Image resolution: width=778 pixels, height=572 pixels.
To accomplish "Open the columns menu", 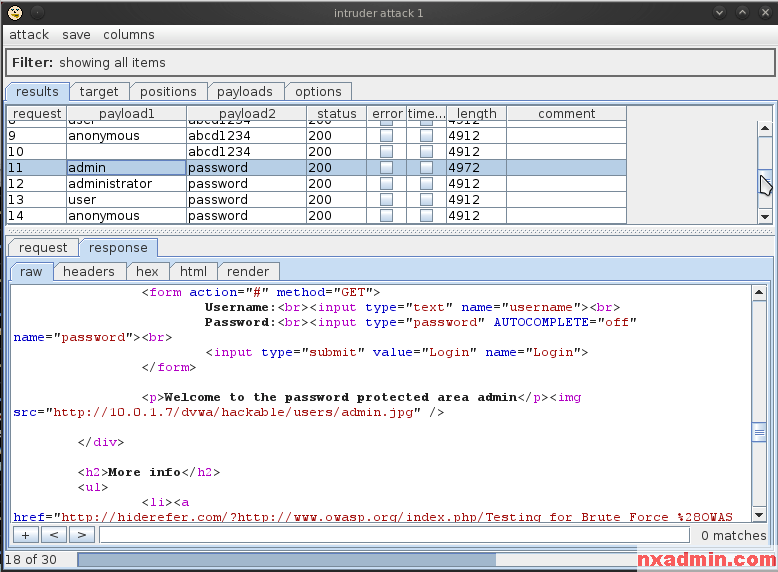I will pyautogui.click(x=129, y=35).
